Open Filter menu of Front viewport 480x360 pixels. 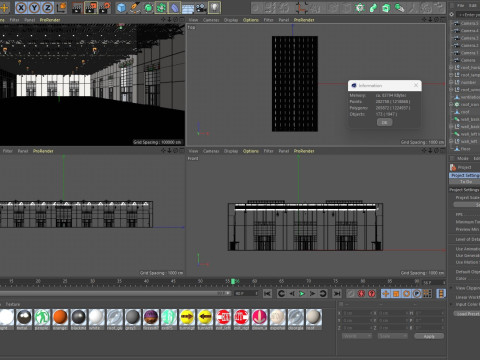coord(269,151)
